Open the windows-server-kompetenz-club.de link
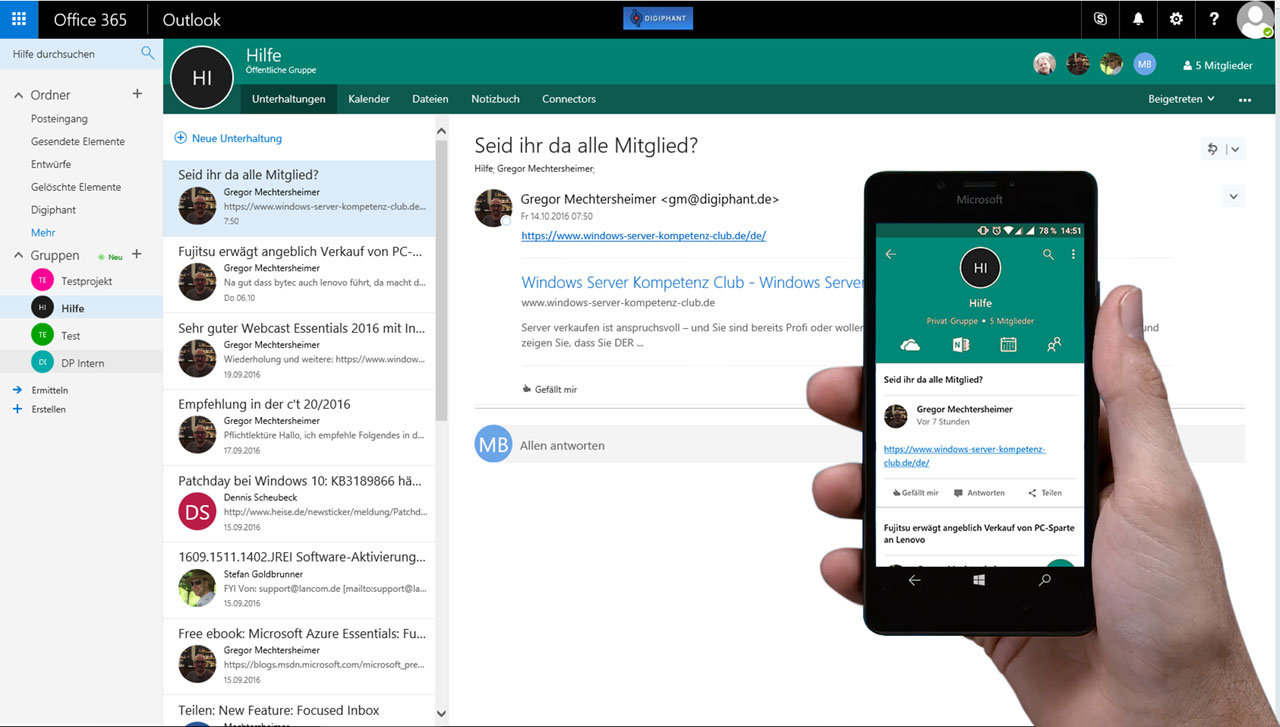Screen dimensions: 1280x727 pos(643,236)
